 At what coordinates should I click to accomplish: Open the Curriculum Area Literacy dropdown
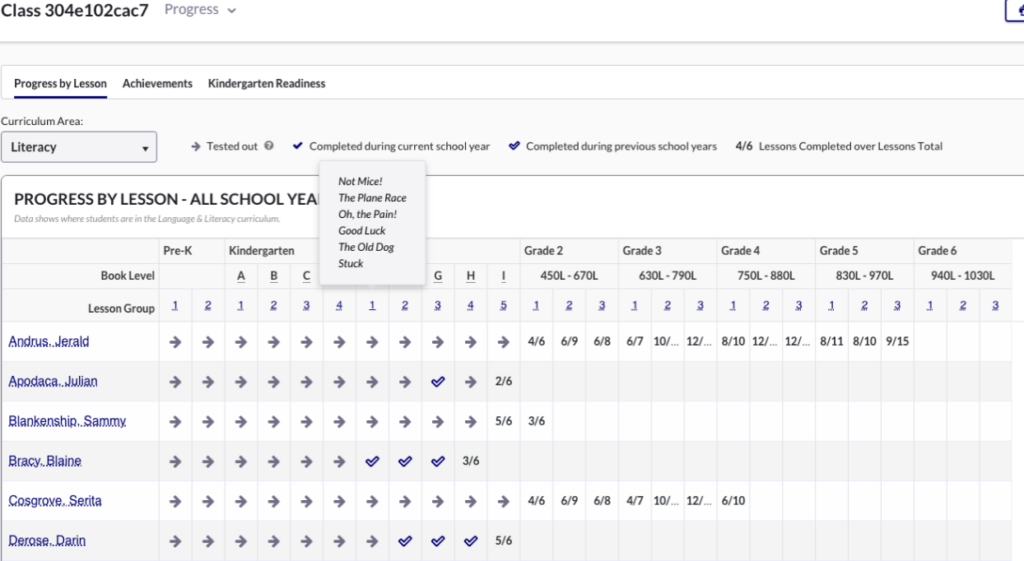point(79,147)
